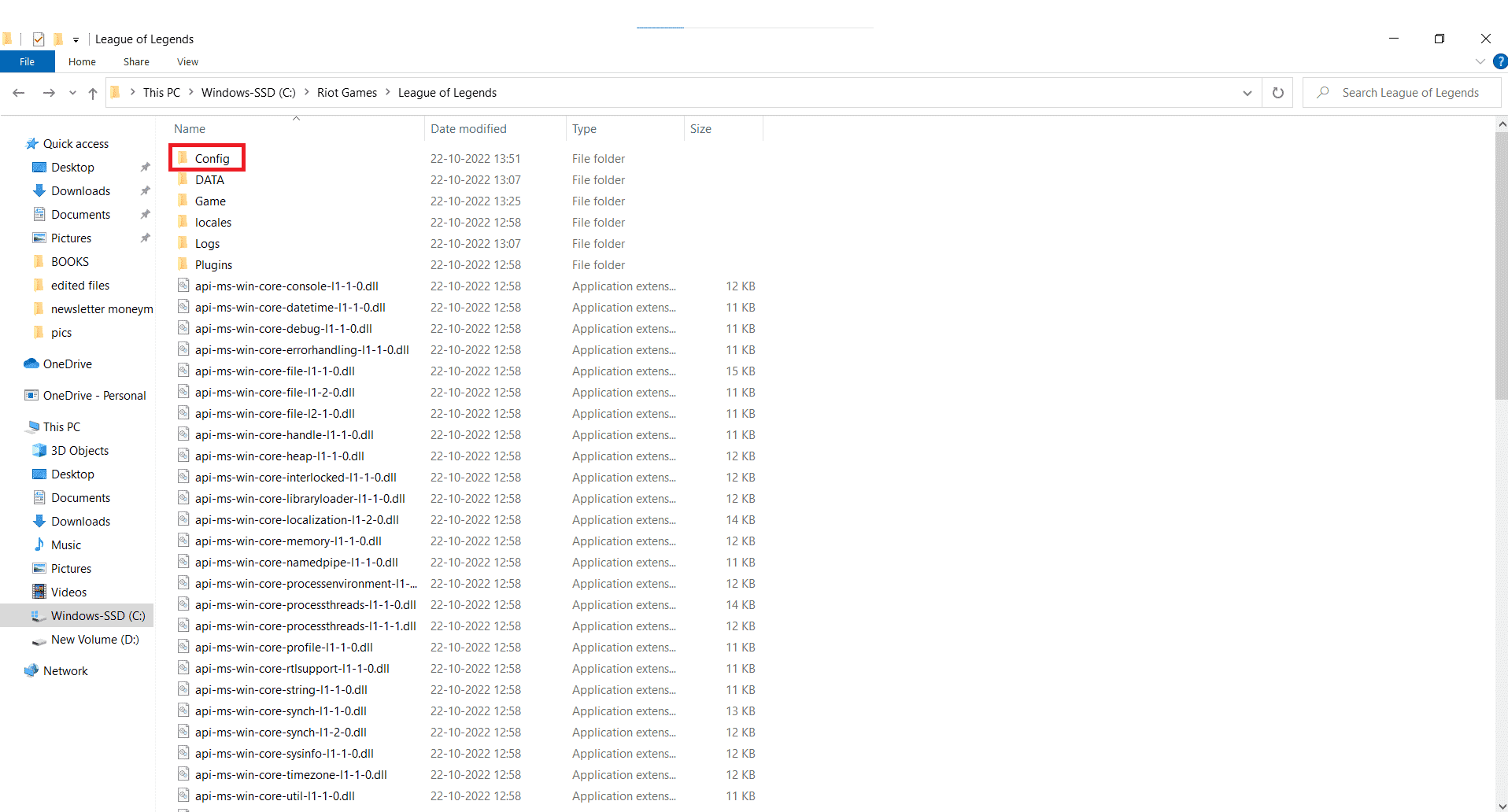This screenshot has height=812, width=1508.
Task: Refresh the League of Legends folder
Action: point(1278,93)
